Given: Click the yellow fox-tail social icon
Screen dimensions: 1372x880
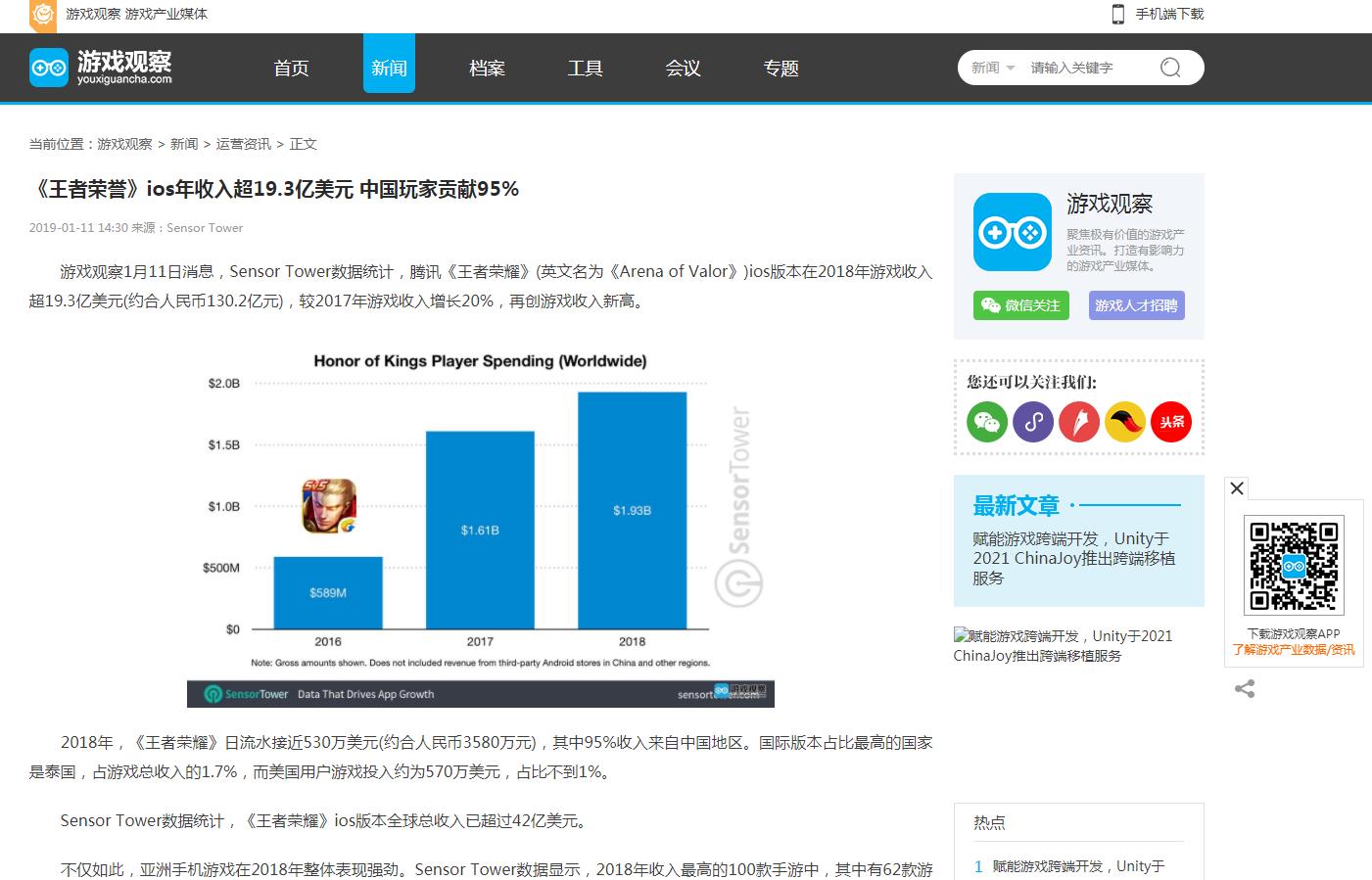Looking at the screenshot, I should pyautogui.click(x=1125, y=423).
